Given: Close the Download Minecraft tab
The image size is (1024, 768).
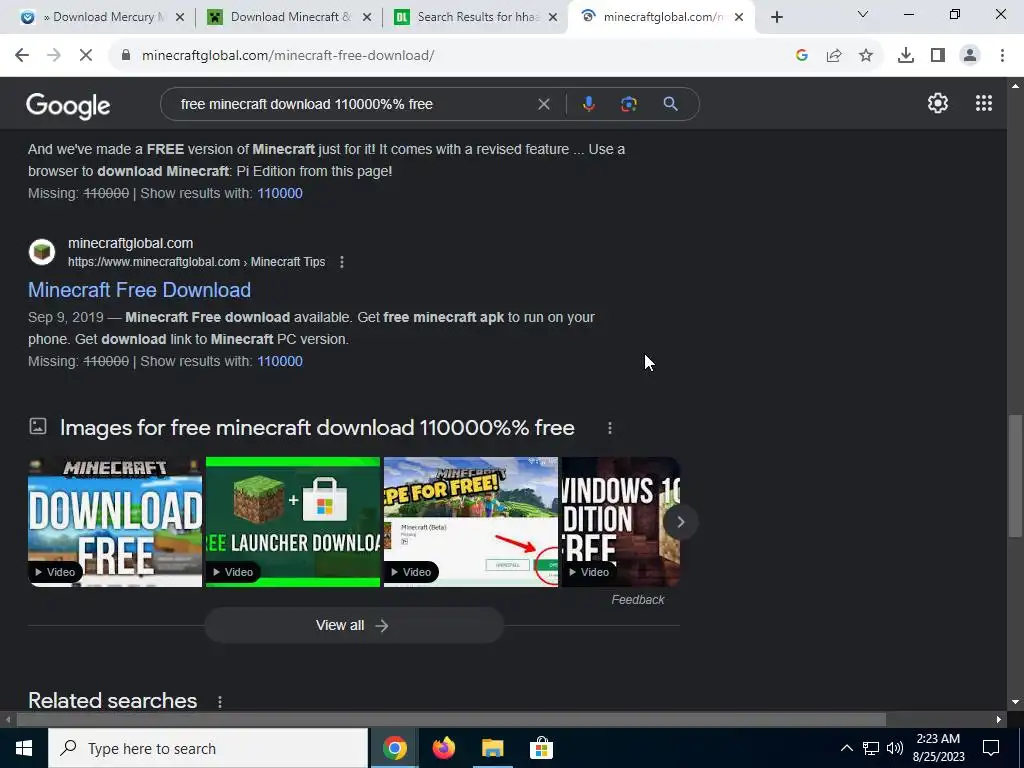Looking at the screenshot, I should (367, 17).
